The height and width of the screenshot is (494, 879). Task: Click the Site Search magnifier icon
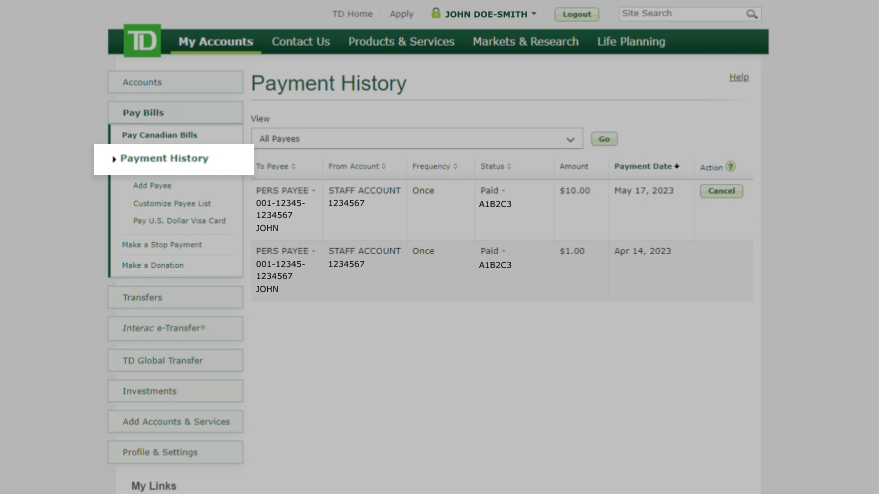click(752, 14)
